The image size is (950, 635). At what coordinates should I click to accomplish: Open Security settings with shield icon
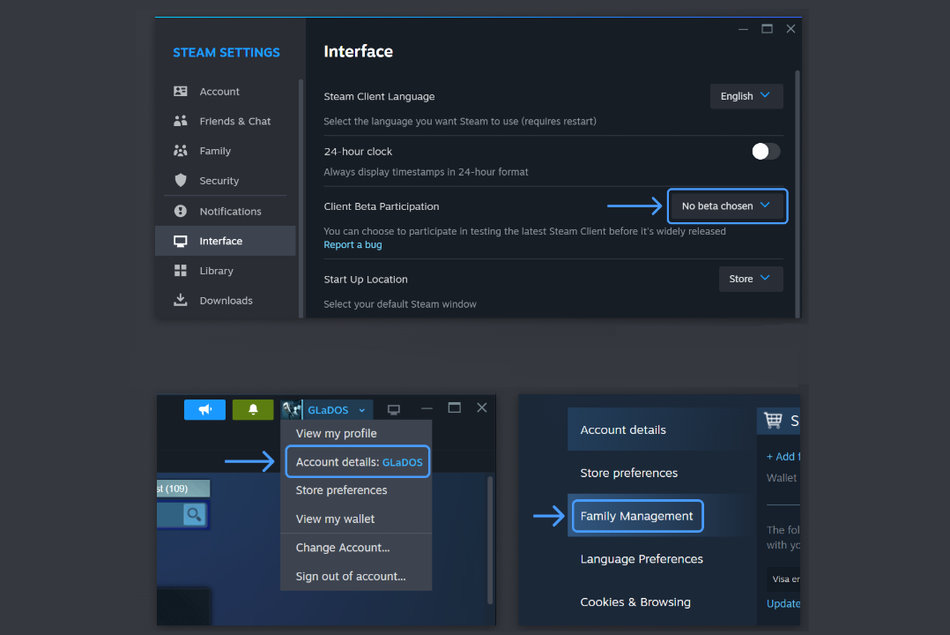click(225, 181)
